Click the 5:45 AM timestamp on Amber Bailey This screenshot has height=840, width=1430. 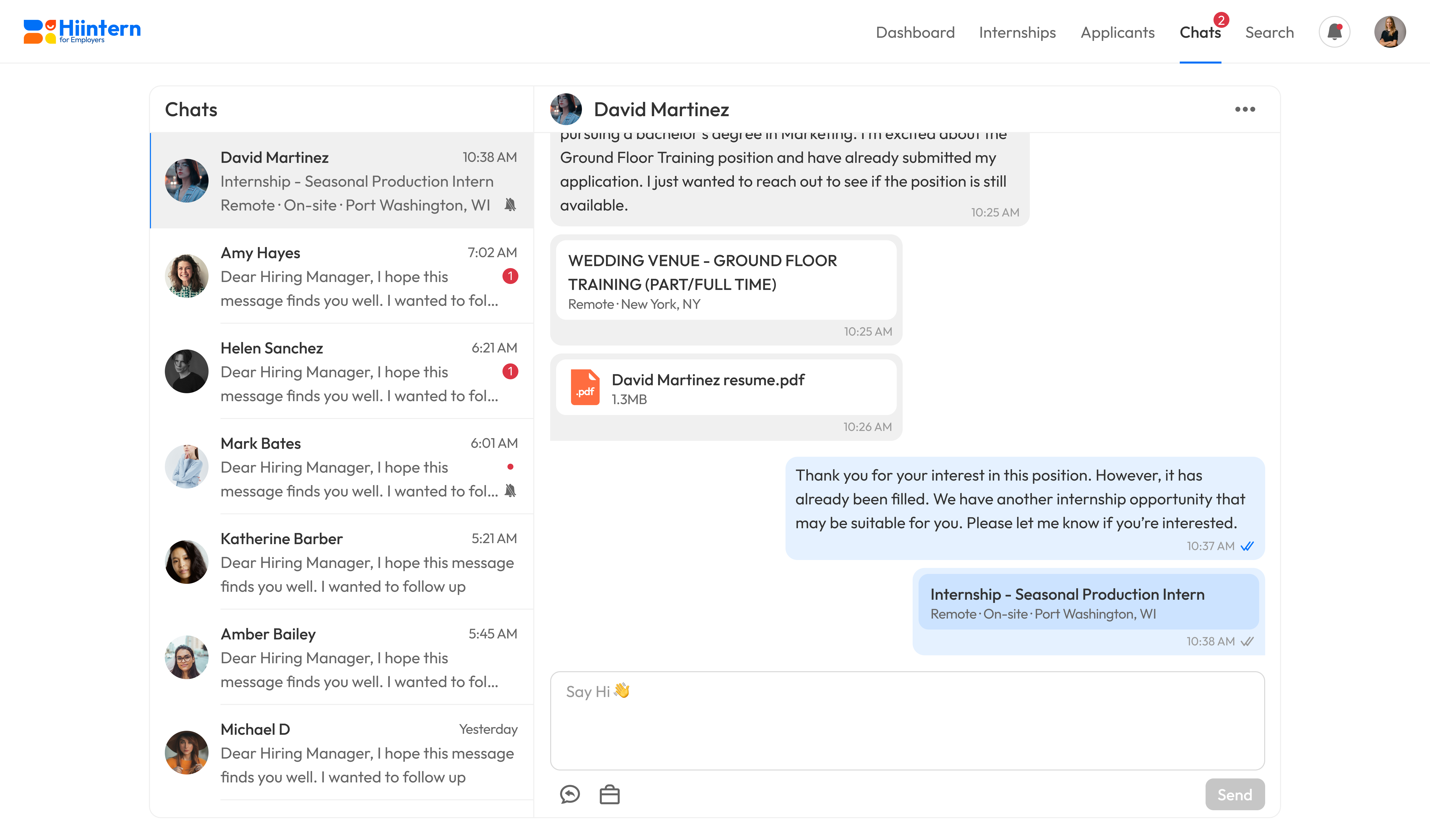coord(493,634)
